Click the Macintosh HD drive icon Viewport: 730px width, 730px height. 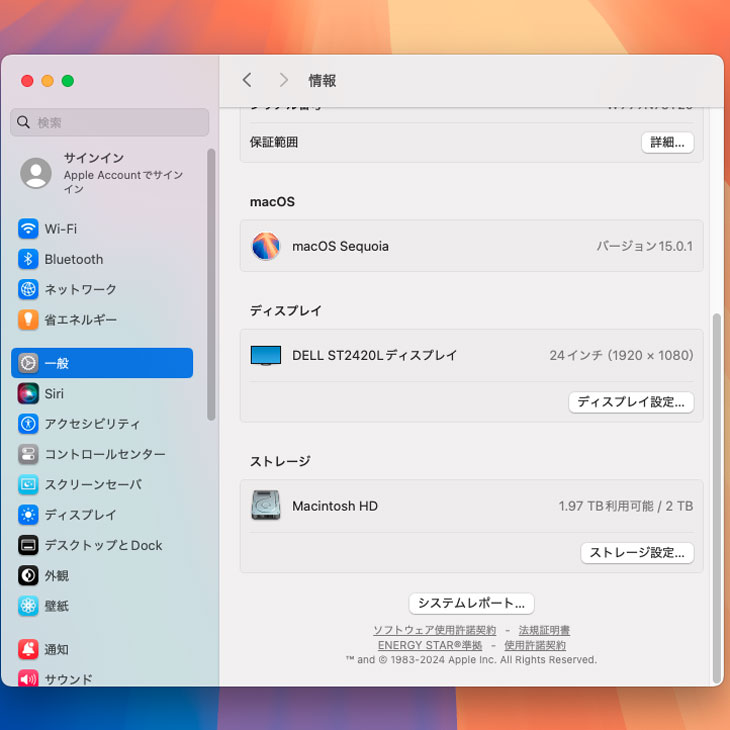tap(266, 505)
